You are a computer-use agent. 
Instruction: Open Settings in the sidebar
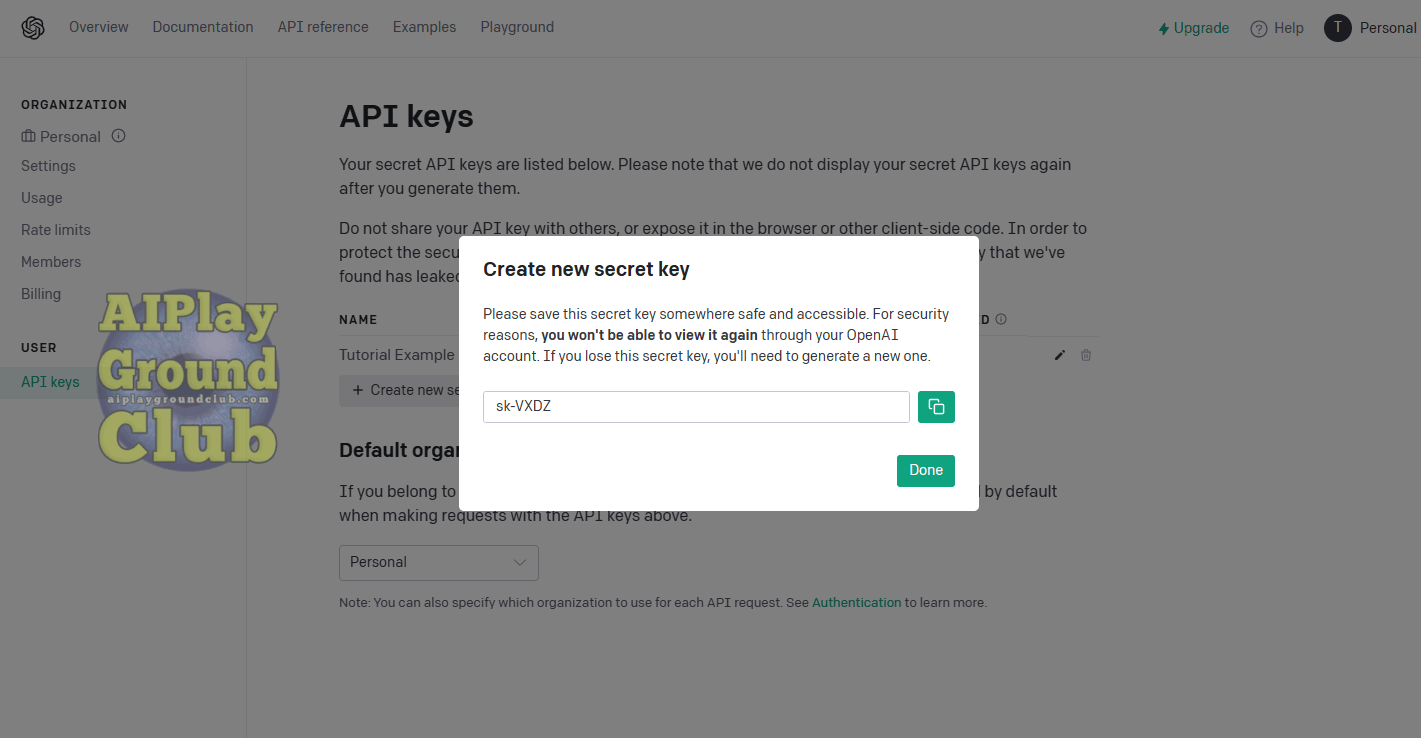click(x=48, y=166)
